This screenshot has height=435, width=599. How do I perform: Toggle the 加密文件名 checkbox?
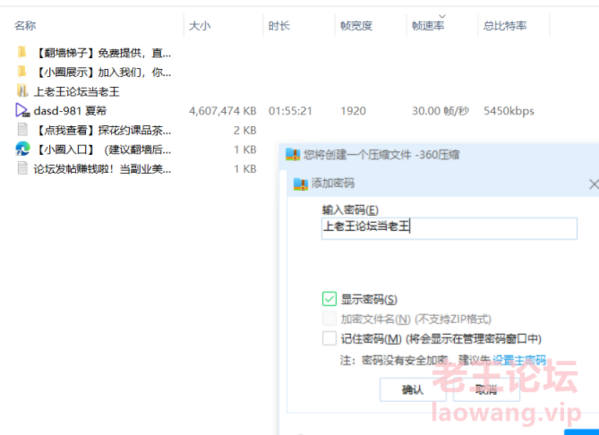click(x=329, y=319)
